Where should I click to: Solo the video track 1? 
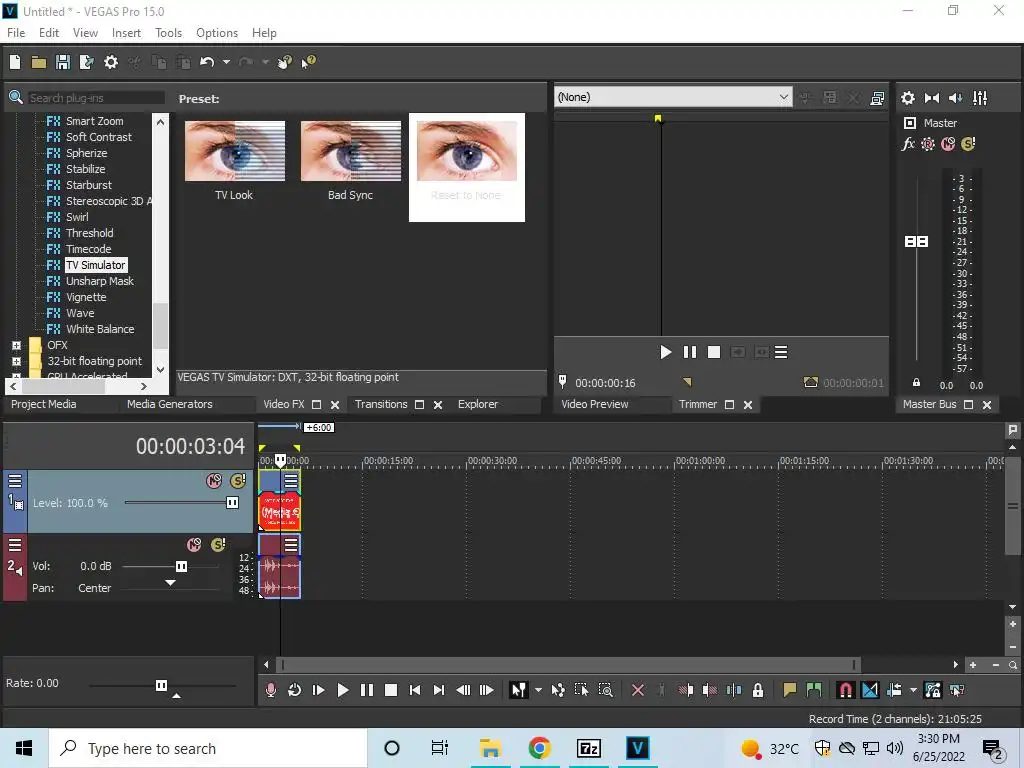[238, 481]
